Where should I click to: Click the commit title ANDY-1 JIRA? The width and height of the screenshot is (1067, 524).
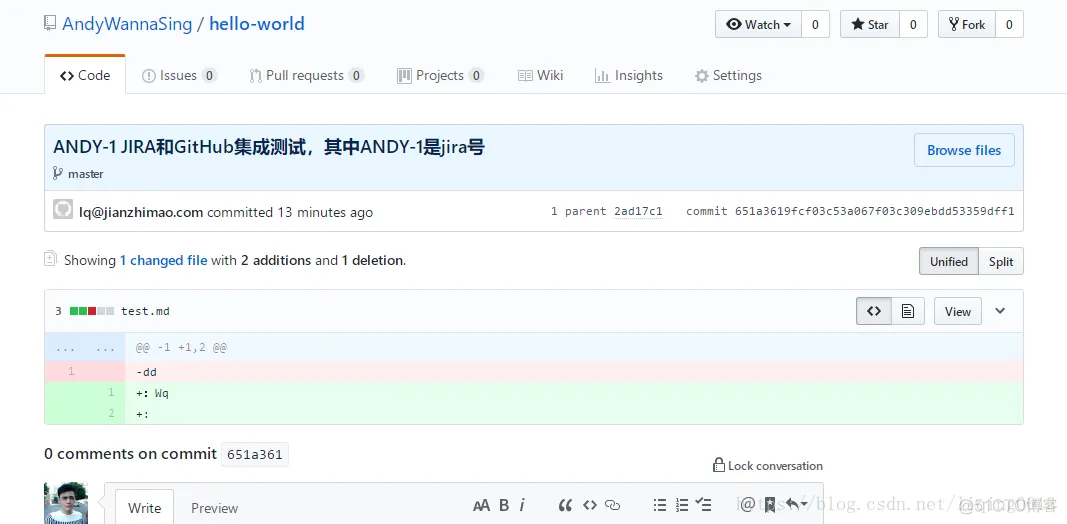(269, 147)
